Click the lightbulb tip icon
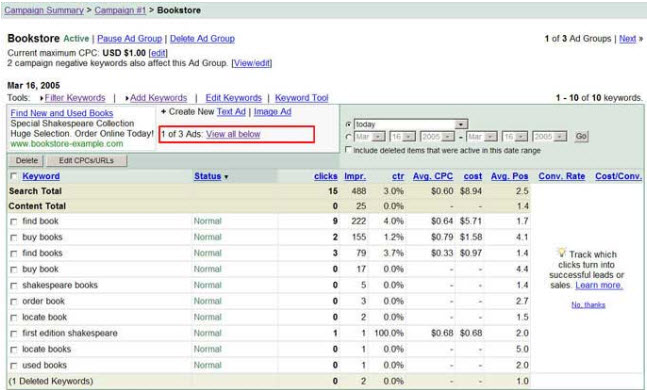The height and width of the screenshot is (390, 647). (x=562, y=252)
